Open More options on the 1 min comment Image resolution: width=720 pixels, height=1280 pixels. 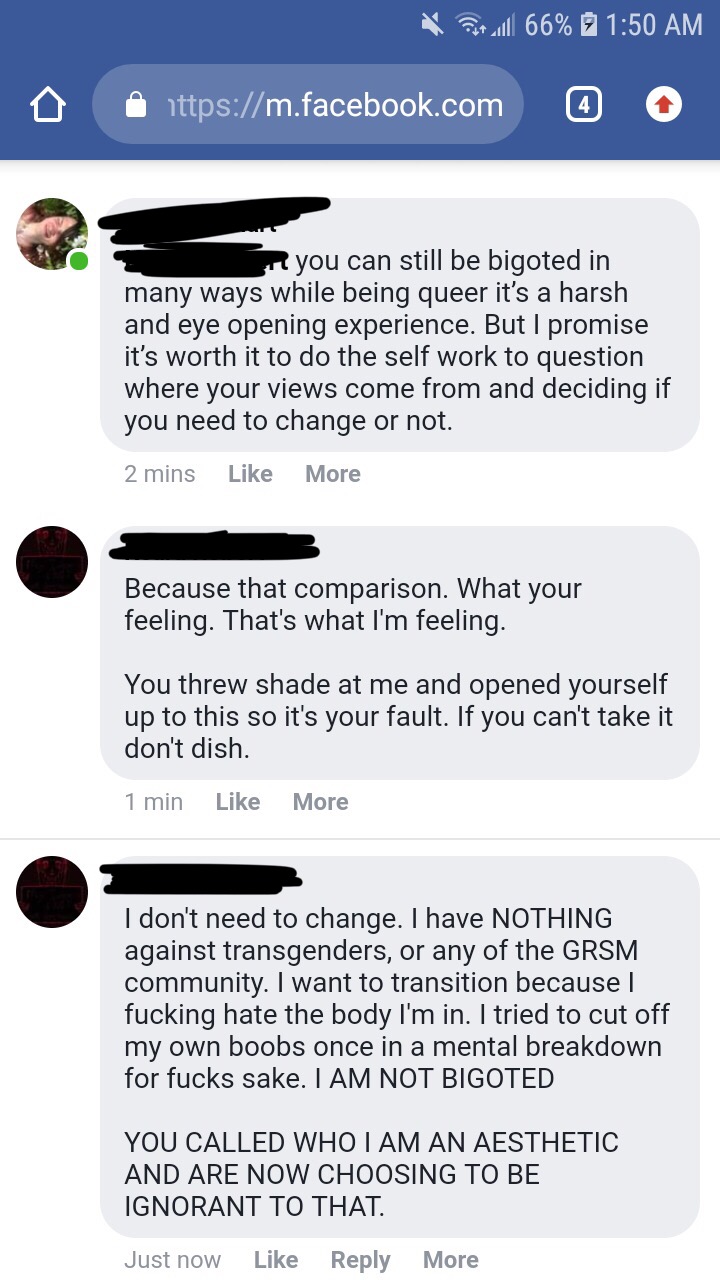coord(321,802)
